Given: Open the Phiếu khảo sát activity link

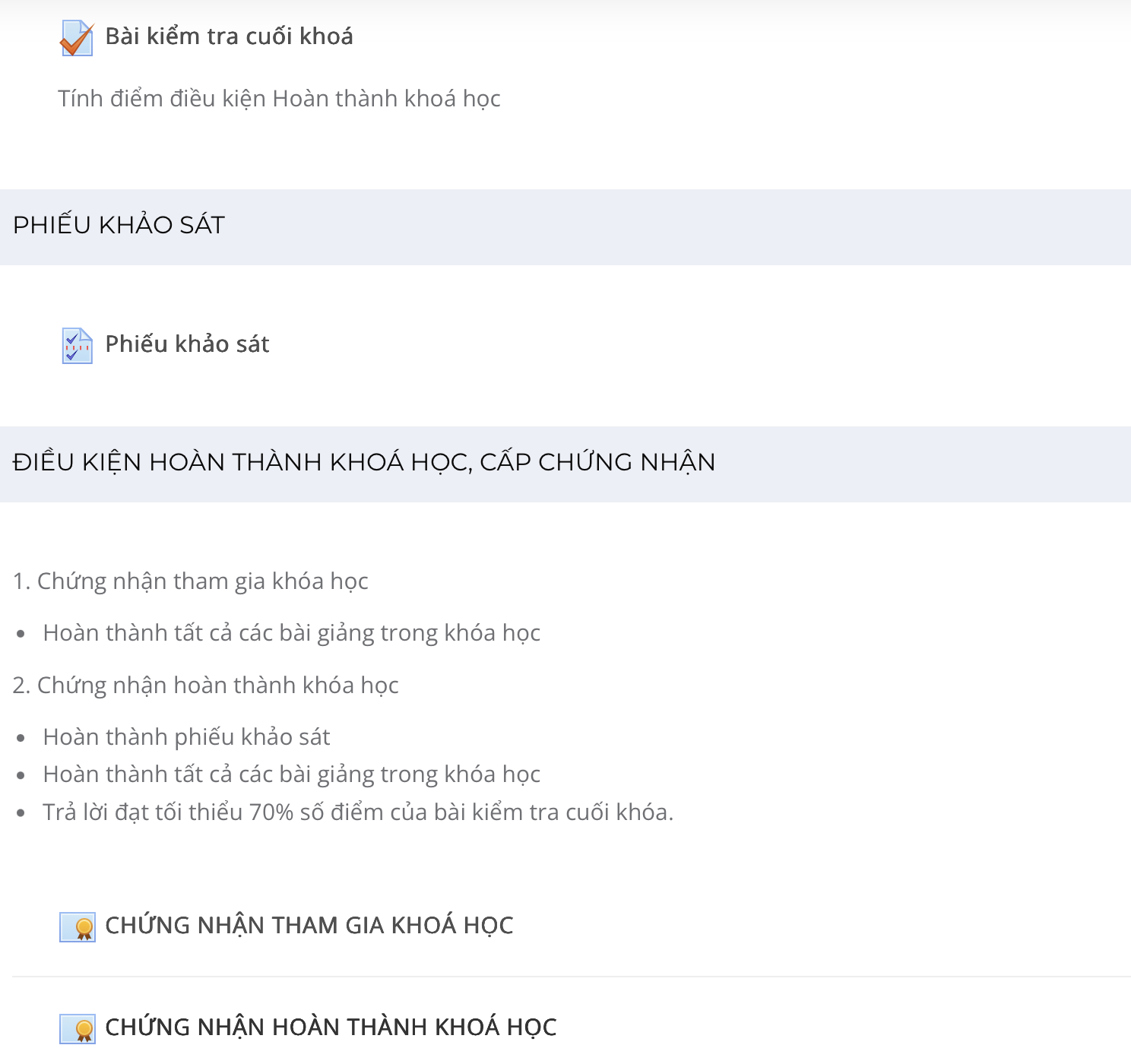Looking at the screenshot, I should (187, 344).
